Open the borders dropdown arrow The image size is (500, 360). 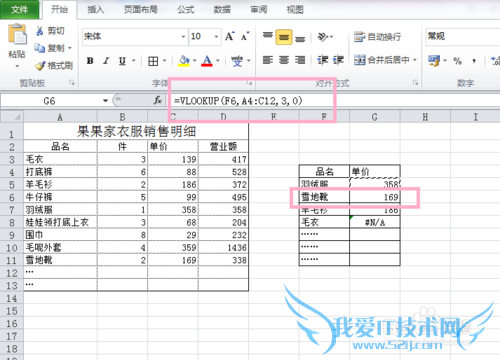click(164, 61)
